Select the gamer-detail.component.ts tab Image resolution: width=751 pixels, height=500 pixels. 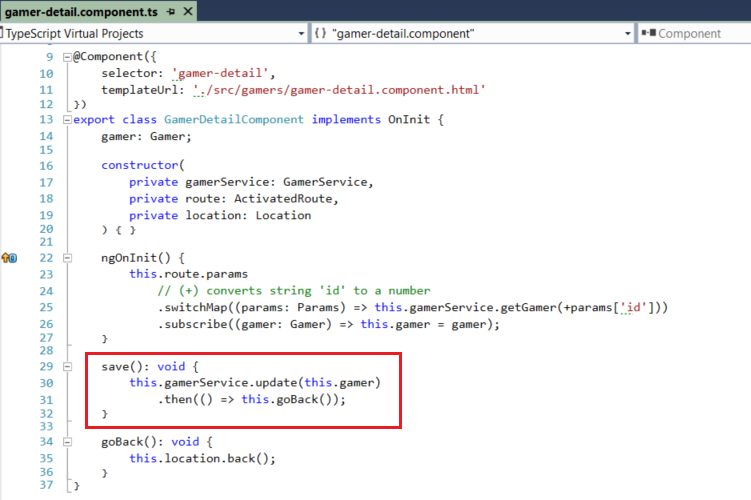tap(80, 11)
